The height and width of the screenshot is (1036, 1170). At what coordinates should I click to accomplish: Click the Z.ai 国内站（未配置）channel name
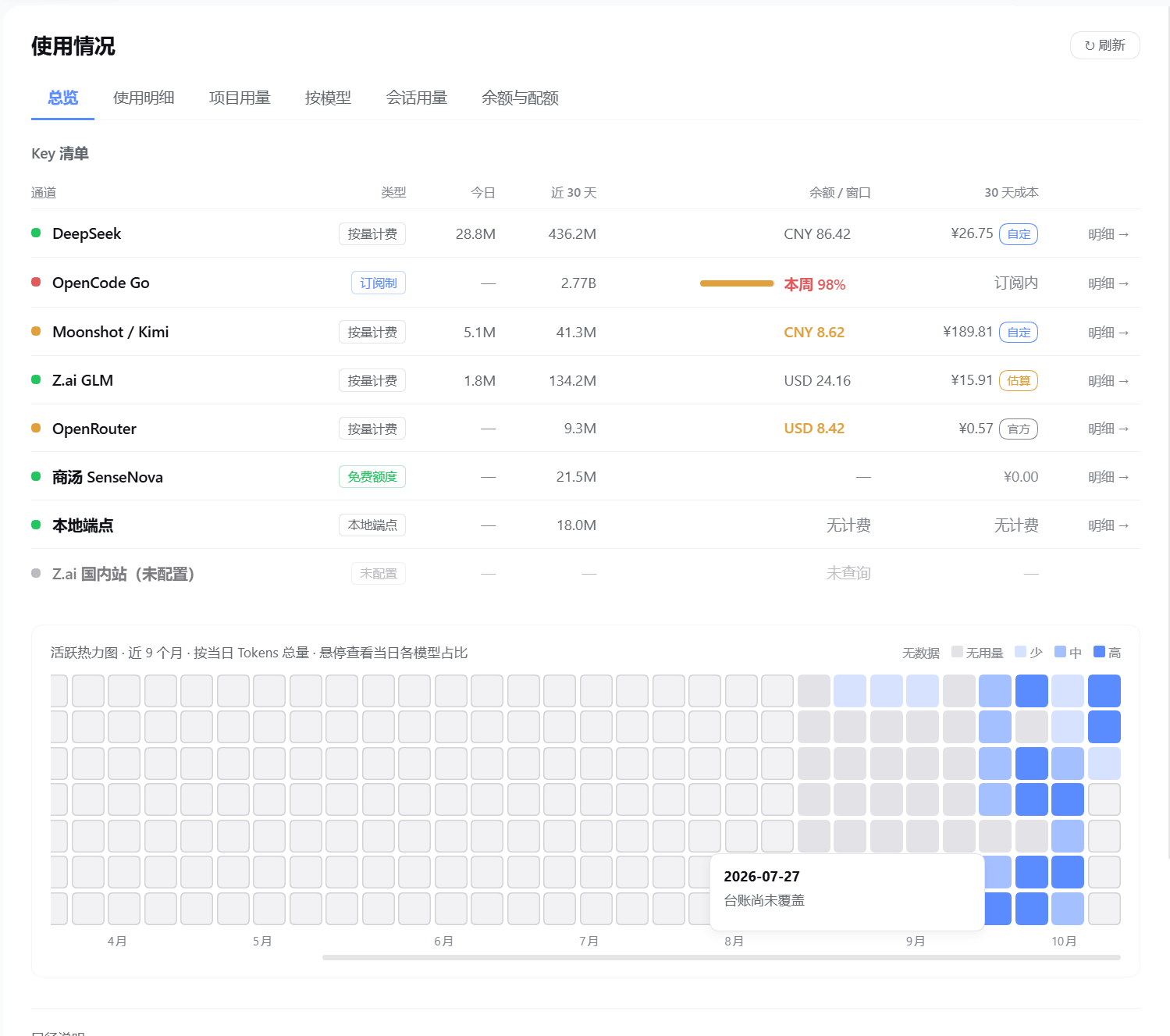123,575
